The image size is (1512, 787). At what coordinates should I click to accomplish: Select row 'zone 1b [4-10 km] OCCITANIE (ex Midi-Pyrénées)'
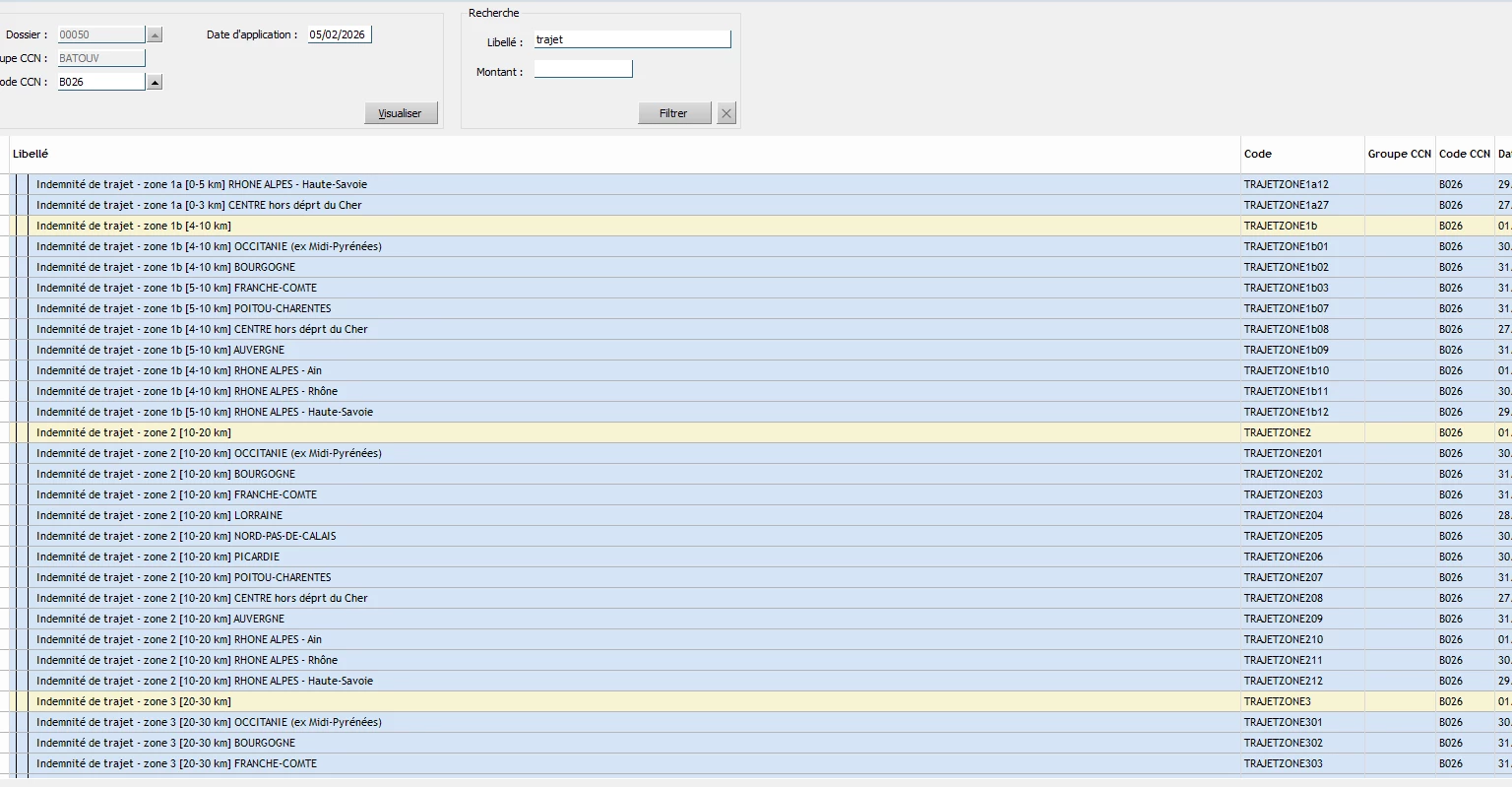(x=756, y=246)
